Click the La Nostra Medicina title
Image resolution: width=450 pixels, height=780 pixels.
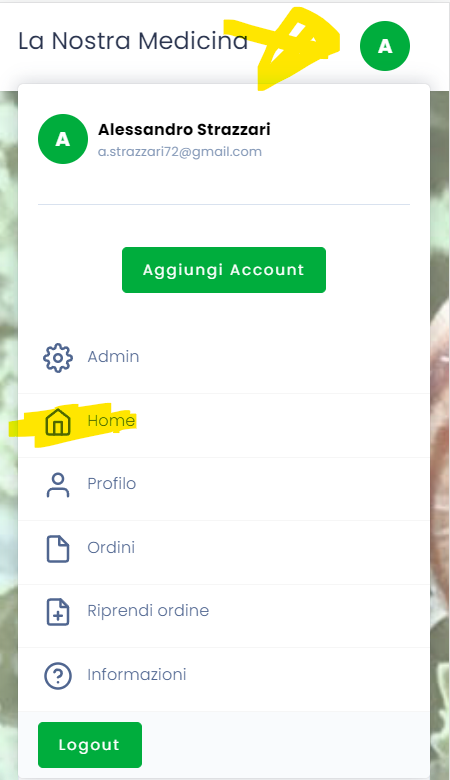coord(133,41)
